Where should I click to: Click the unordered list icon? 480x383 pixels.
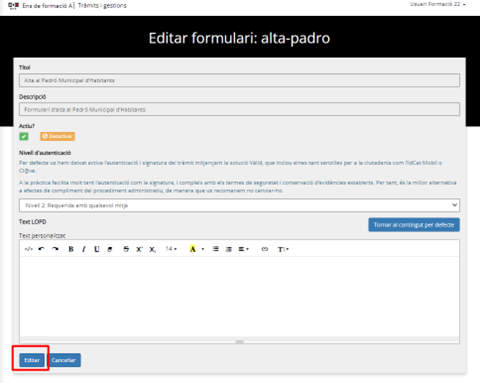point(216,249)
